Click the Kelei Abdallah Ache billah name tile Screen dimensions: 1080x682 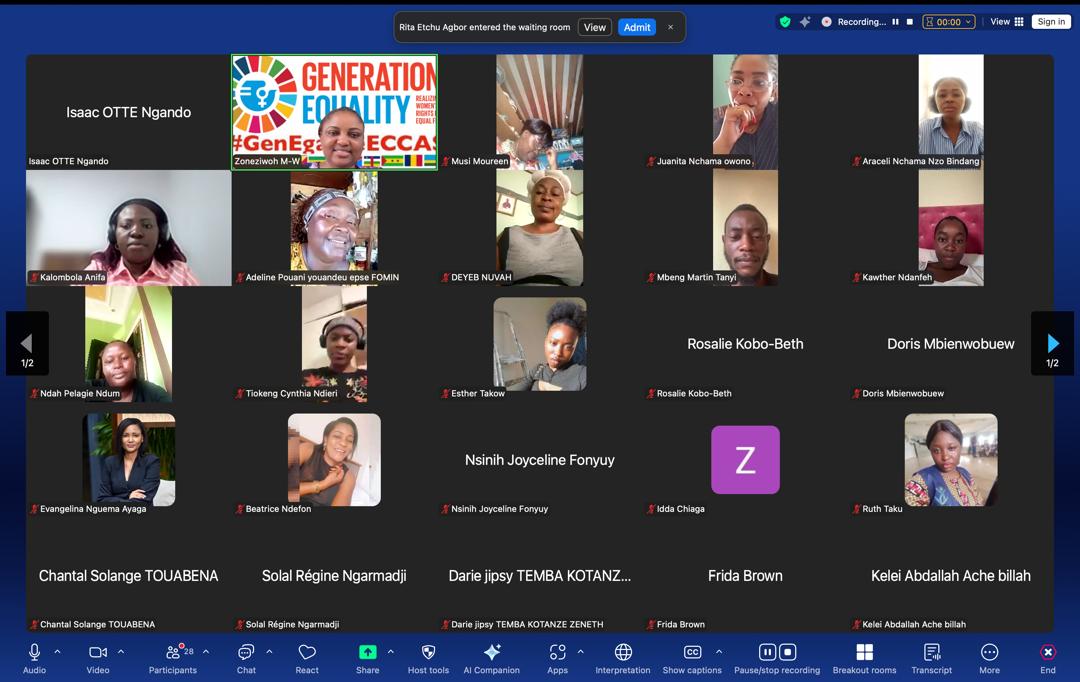coord(951,575)
